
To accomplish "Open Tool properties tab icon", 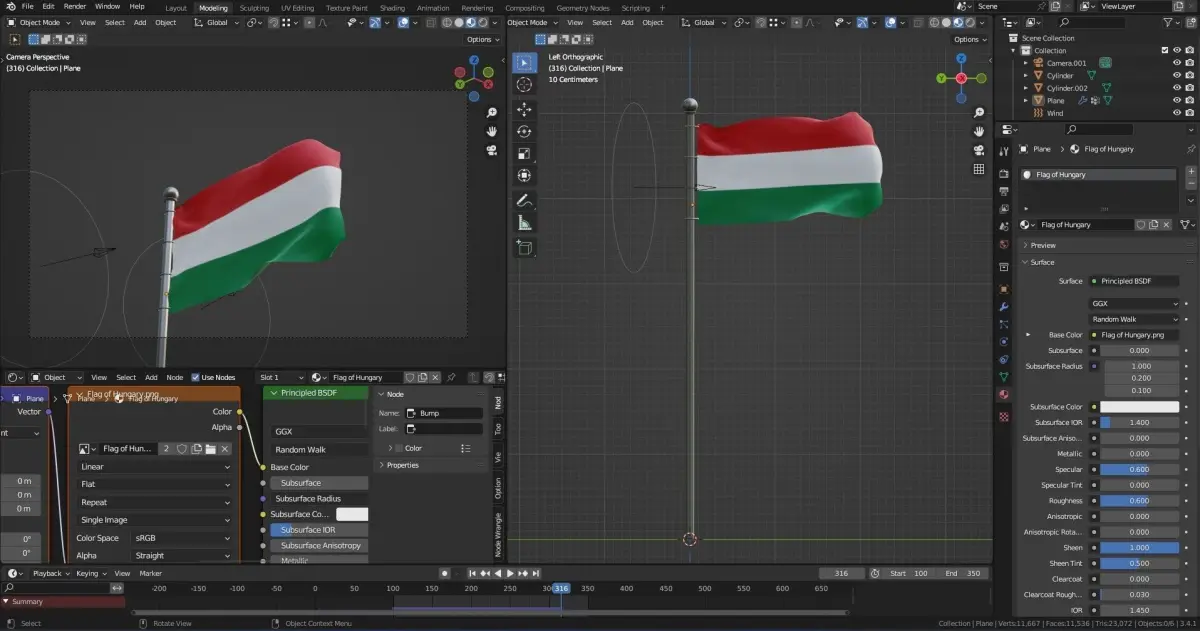I will click(x=1004, y=152).
